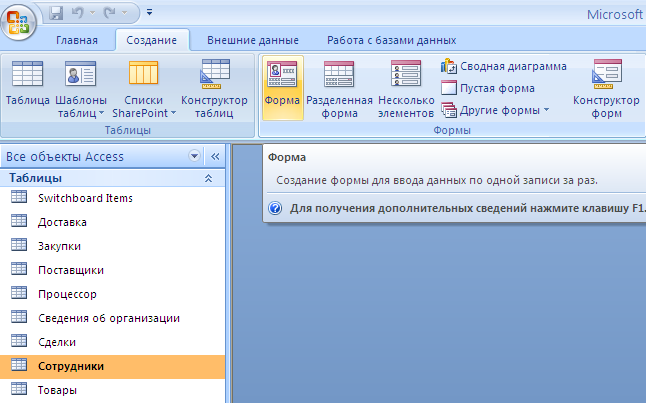This screenshot has height=403, width=646.
Task: Click the Таблицы ribbon group label
Action: 127,130
